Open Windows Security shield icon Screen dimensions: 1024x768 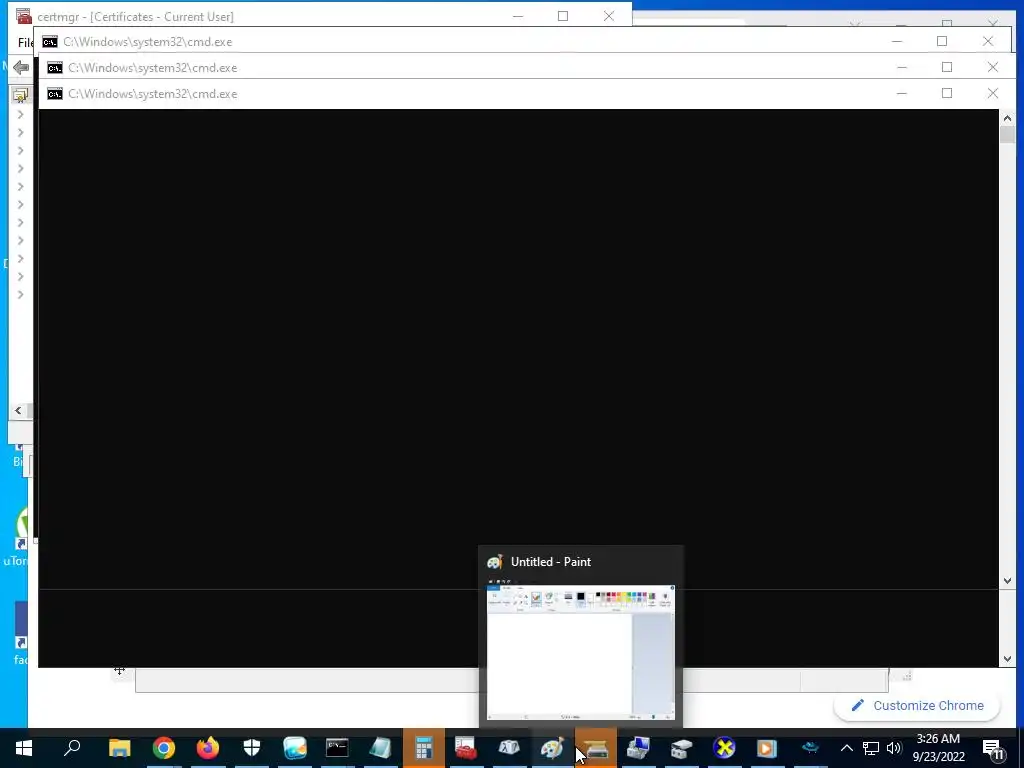[251, 748]
